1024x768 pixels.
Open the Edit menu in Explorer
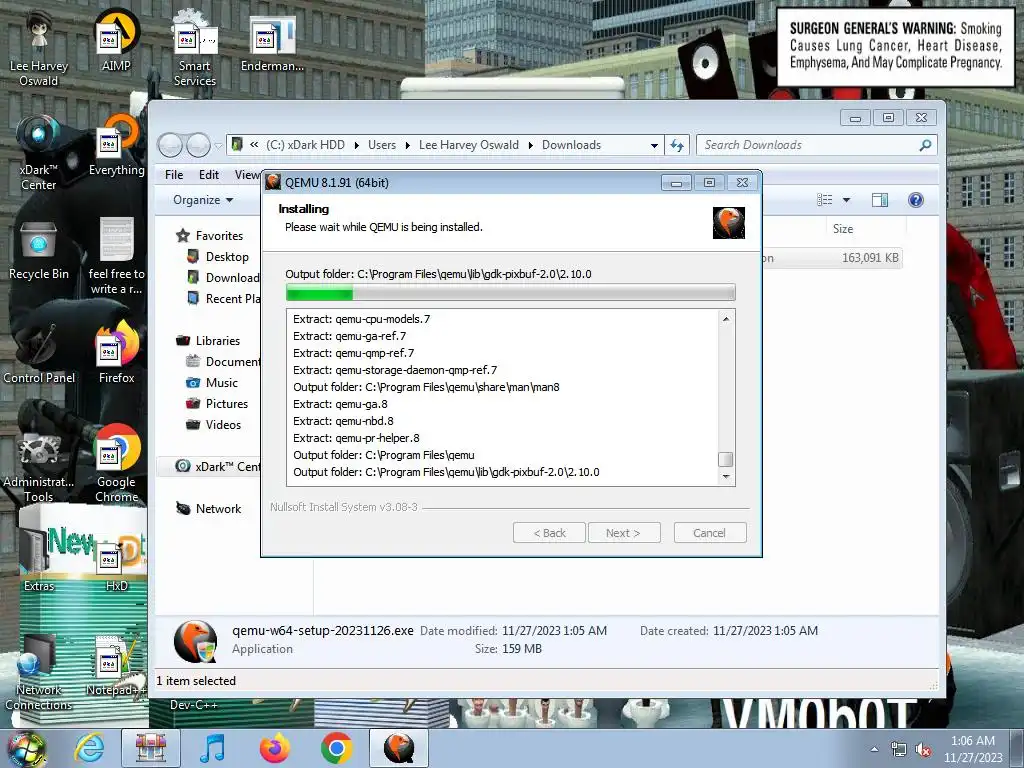tap(209, 174)
